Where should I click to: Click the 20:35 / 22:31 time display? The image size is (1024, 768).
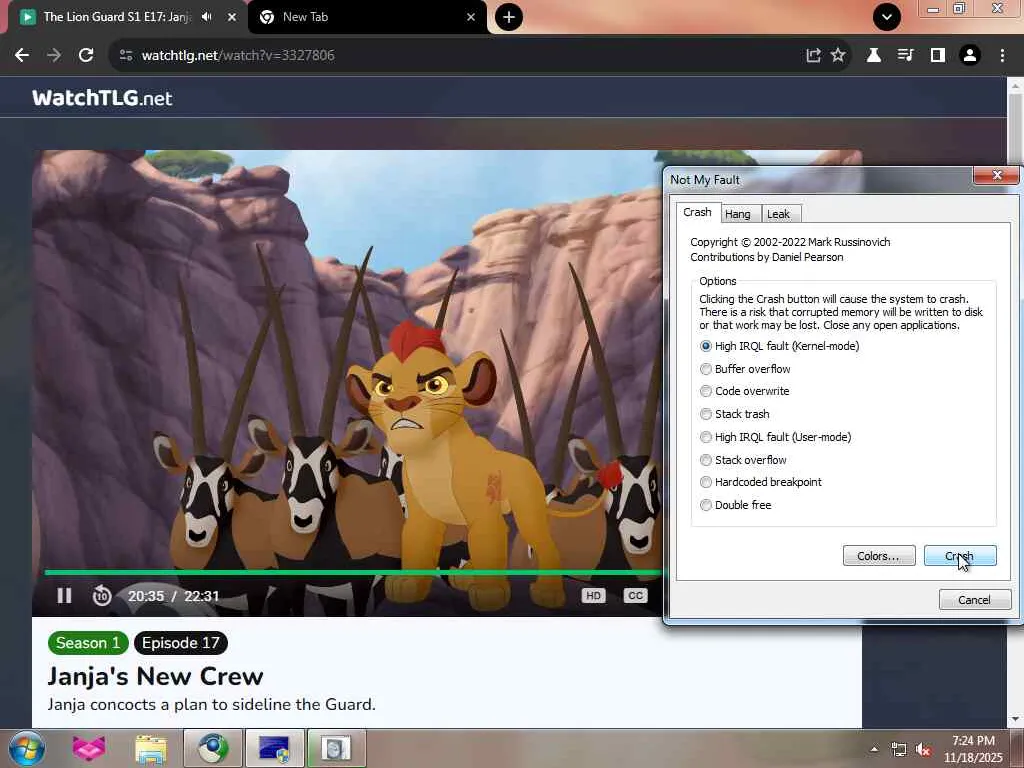coord(173,596)
